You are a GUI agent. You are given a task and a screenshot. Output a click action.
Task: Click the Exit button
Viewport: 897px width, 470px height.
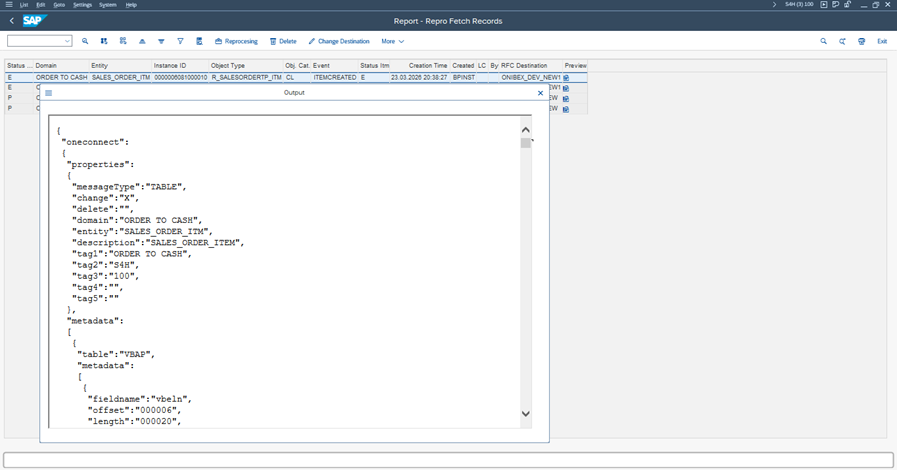(882, 42)
